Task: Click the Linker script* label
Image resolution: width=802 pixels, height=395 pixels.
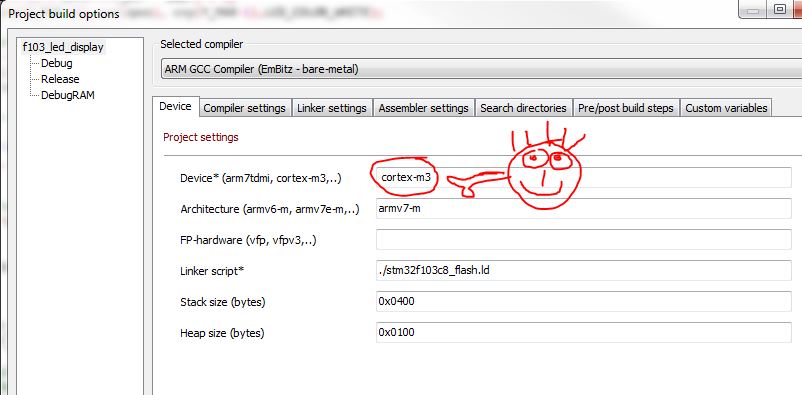Action: click(x=212, y=271)
